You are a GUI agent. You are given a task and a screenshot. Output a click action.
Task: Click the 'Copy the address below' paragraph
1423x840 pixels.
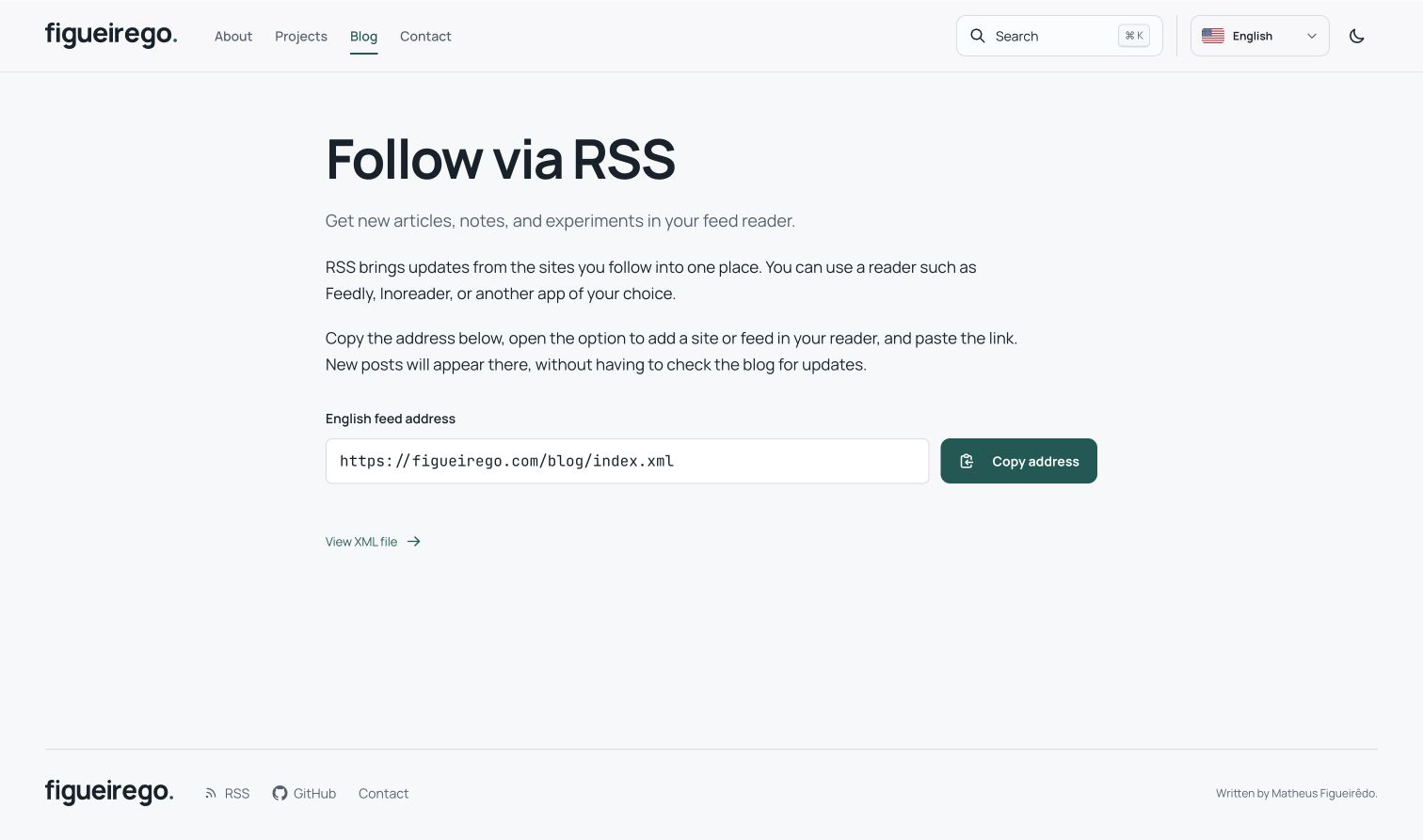(x=671, y=351)
